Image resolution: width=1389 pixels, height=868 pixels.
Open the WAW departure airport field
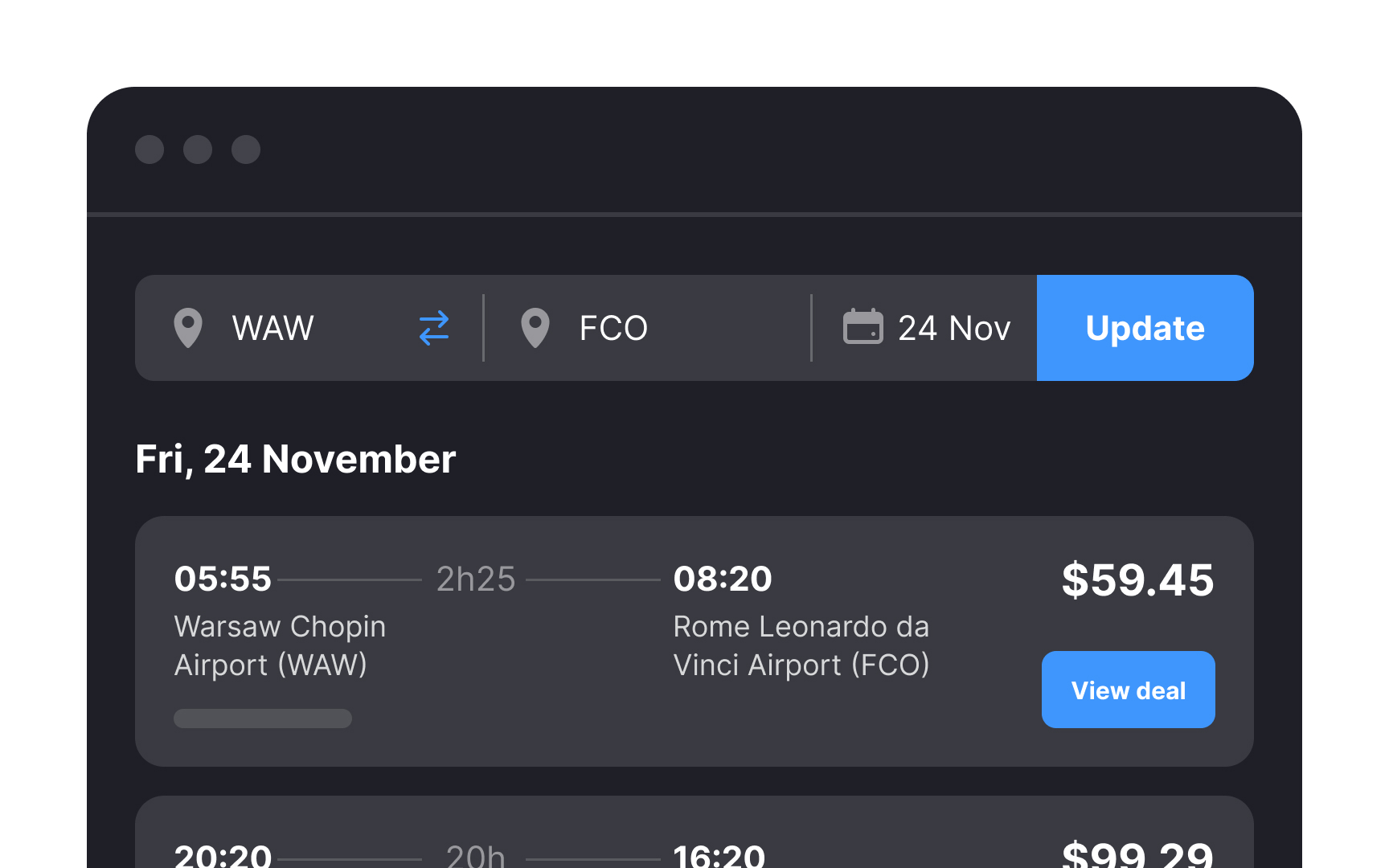click(x=272, y=328)
